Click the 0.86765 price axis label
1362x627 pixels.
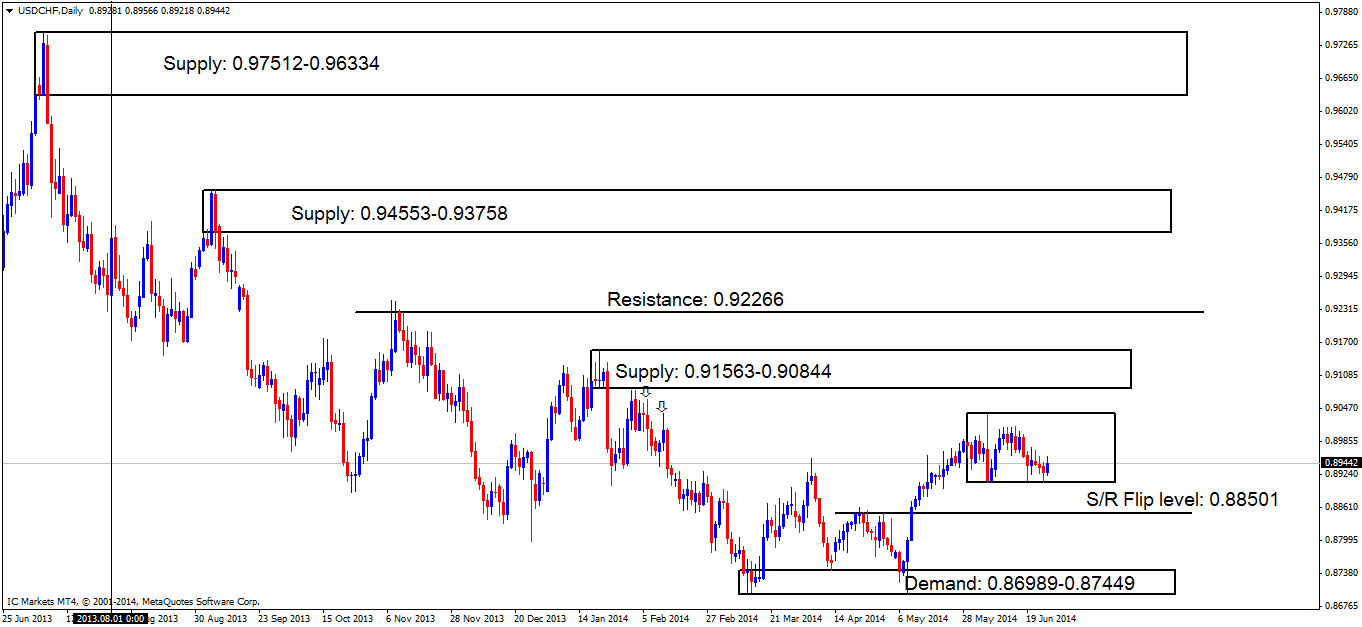[x=1341, y=606]
